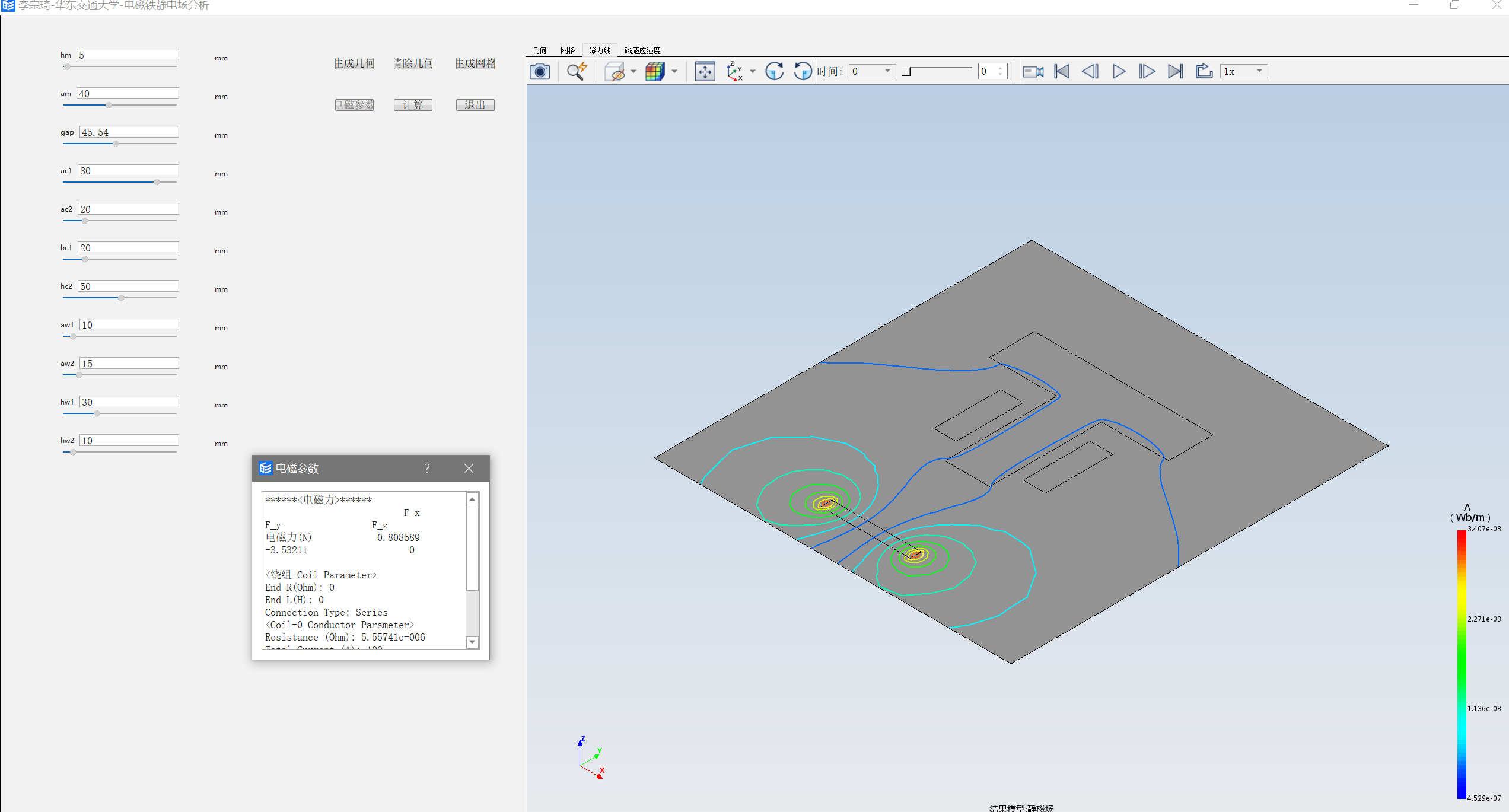This screenshot has width=1509, height=812.
Task: Jump to the last animation frame
Action: tap(1175, 72)
